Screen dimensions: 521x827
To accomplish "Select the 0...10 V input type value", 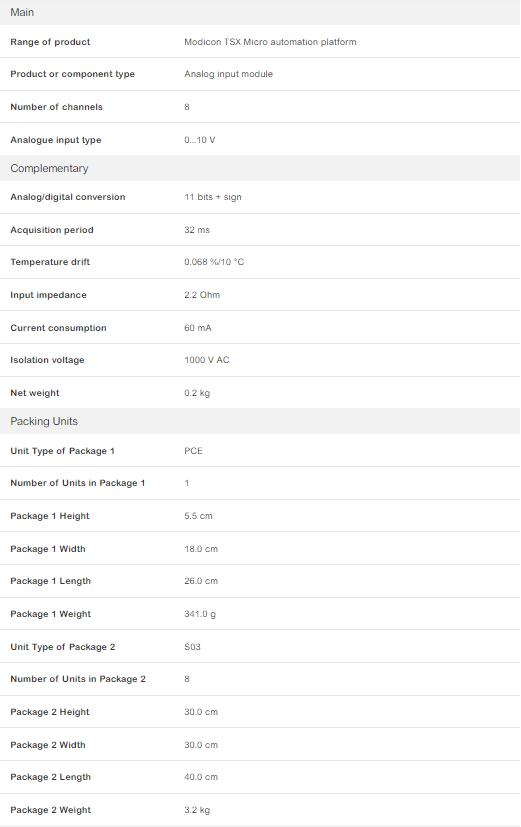I will [199, 140].
